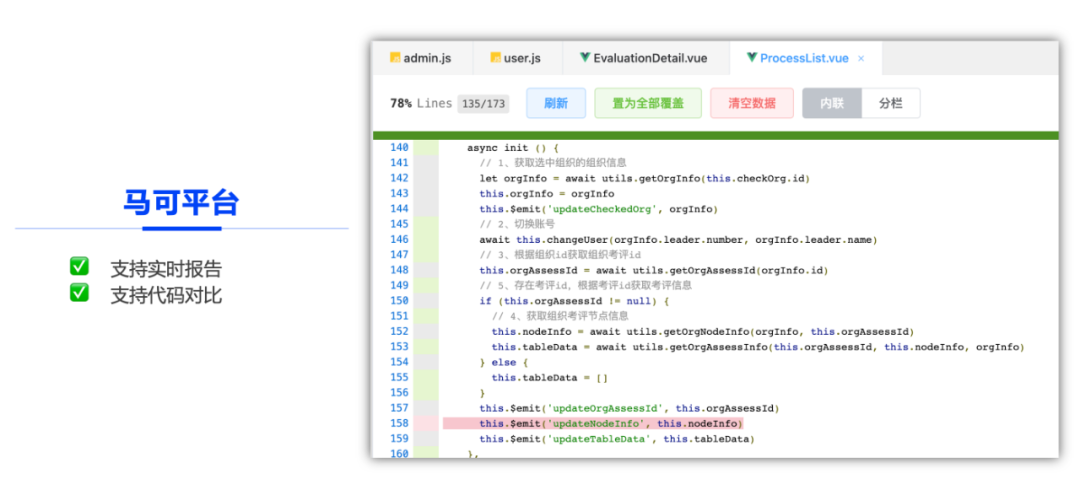Click the 'this.orgInfo = orgInfo' line
Image resolution: width=1080 pixels, height=490 pixels.
[547, 194]
